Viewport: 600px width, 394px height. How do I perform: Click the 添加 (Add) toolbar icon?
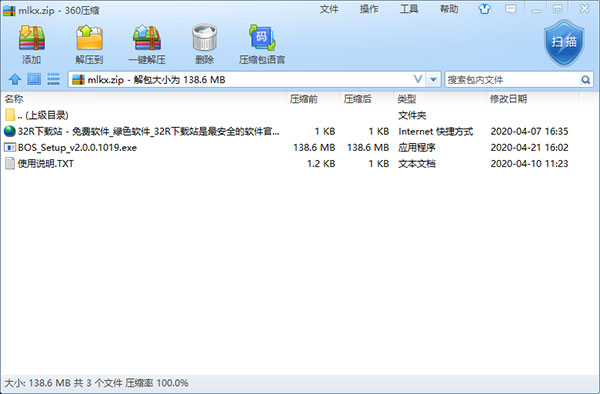(x=32, y=38)
